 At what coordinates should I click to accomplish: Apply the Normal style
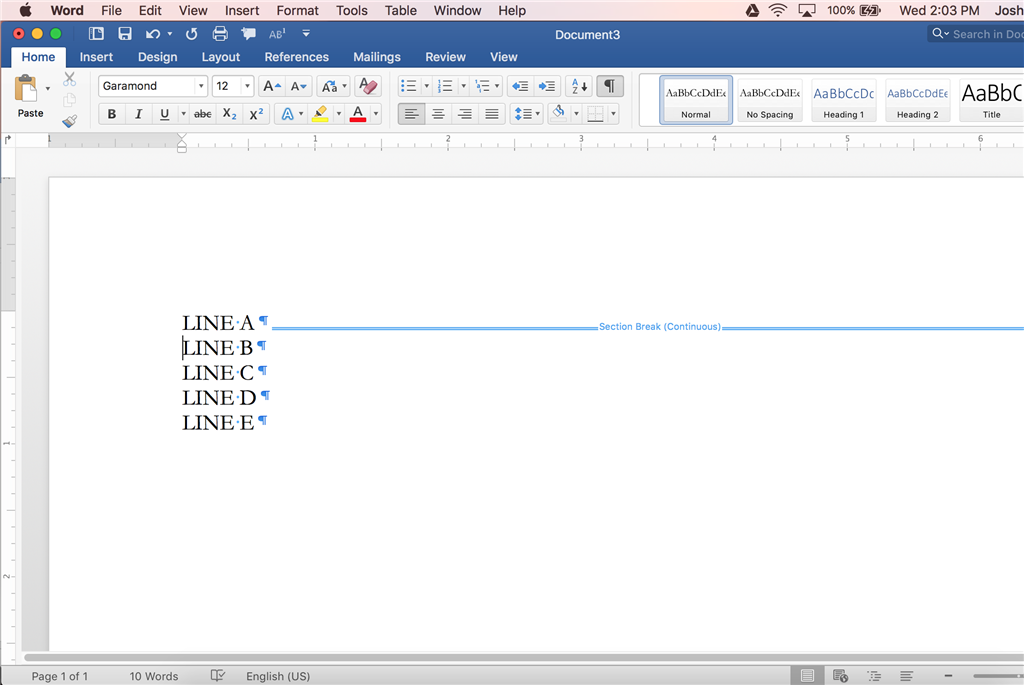[696, 100]
